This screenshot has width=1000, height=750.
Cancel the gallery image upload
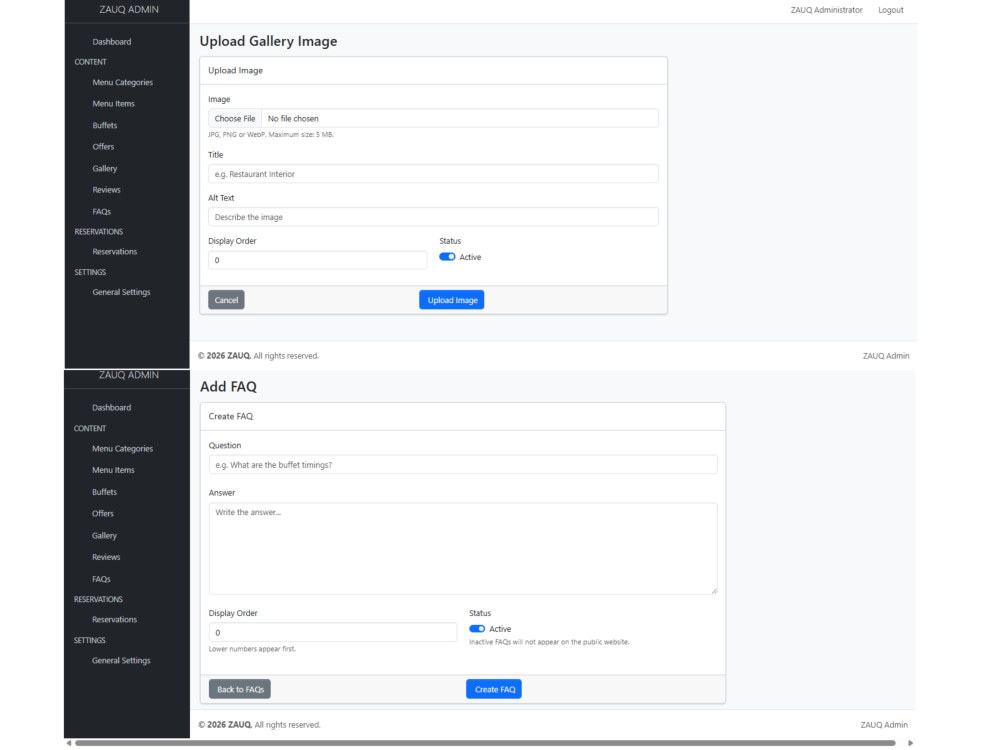tap(226, 300)
